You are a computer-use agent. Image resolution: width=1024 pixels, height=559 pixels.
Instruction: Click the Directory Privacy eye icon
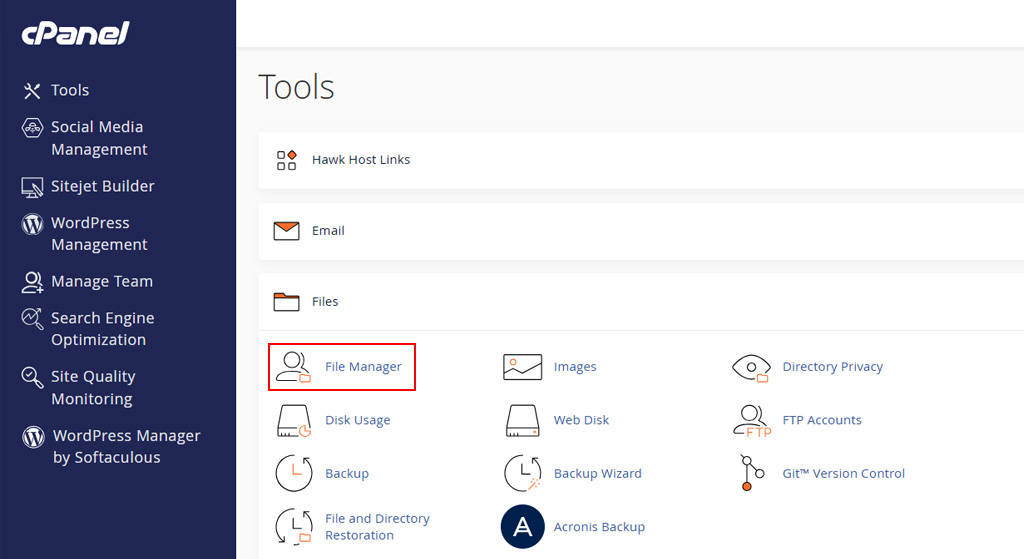(751, 368)
